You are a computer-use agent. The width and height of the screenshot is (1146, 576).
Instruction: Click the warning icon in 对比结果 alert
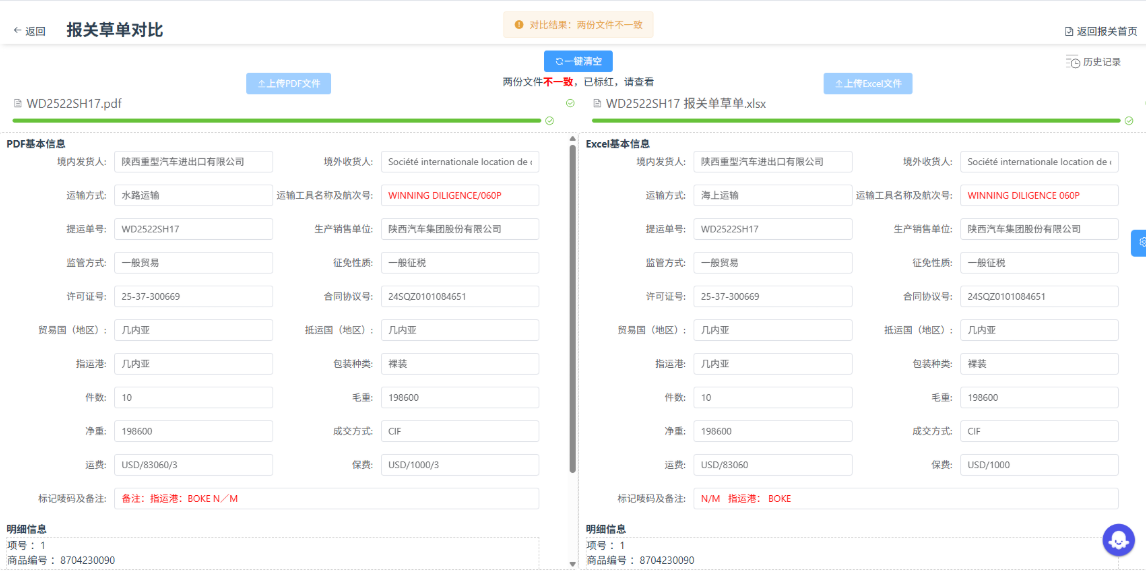518,25
